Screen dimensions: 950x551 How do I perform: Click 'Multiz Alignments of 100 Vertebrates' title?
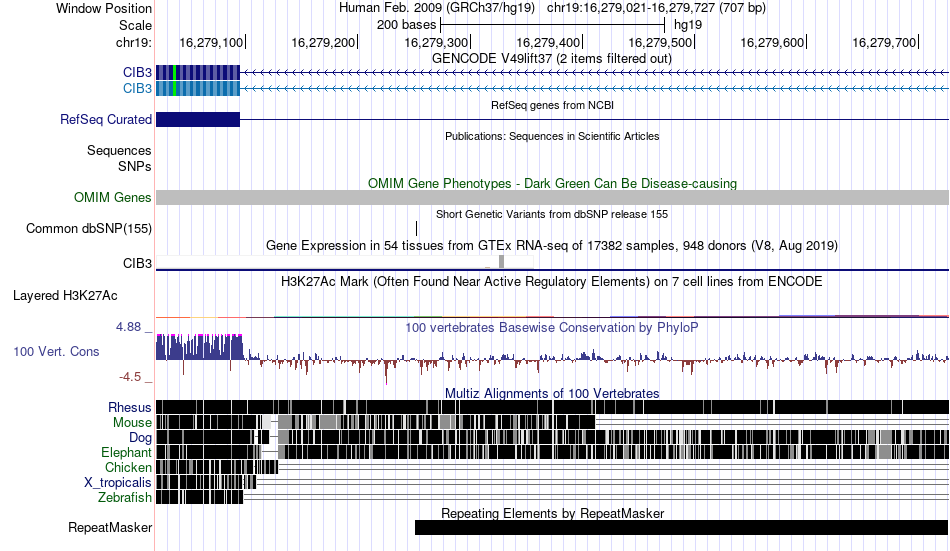pos(552,393)
